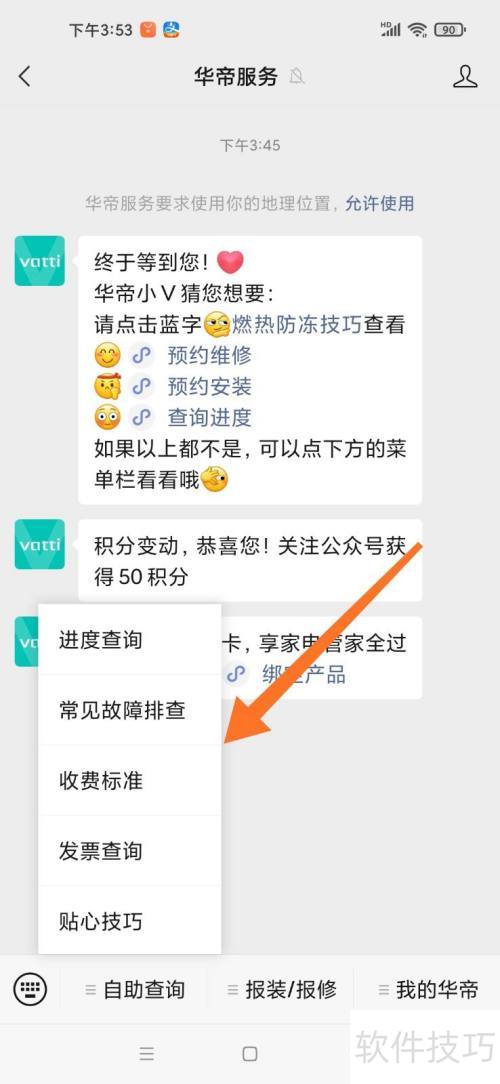
Task: Tap the back arrow icon
Action: 25,76
